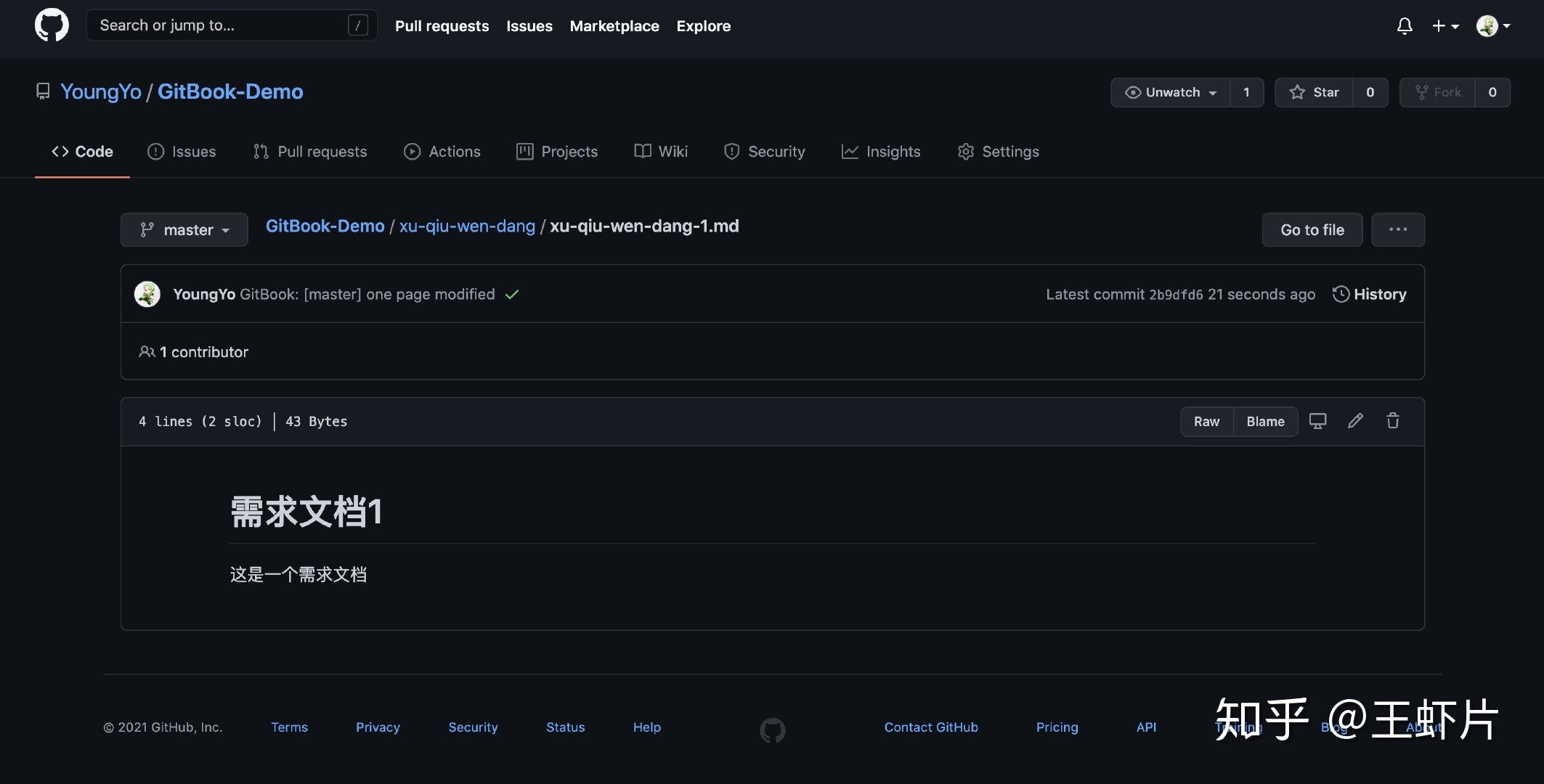
Task: Edit this file with pencil icon
Action: point(1355,421)
